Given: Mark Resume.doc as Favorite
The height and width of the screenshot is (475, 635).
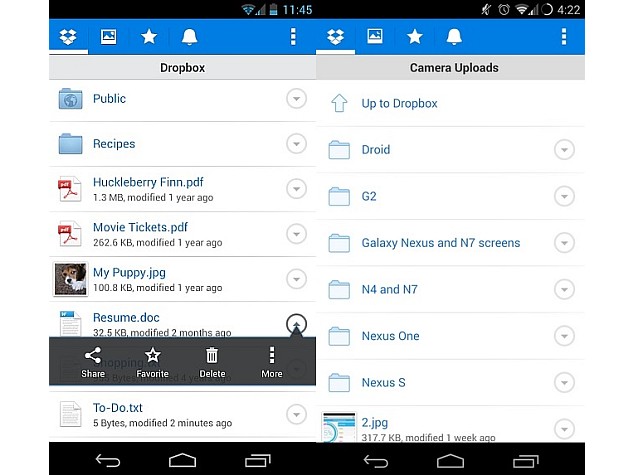Looking at the screenshot, I should pos(152,362).
